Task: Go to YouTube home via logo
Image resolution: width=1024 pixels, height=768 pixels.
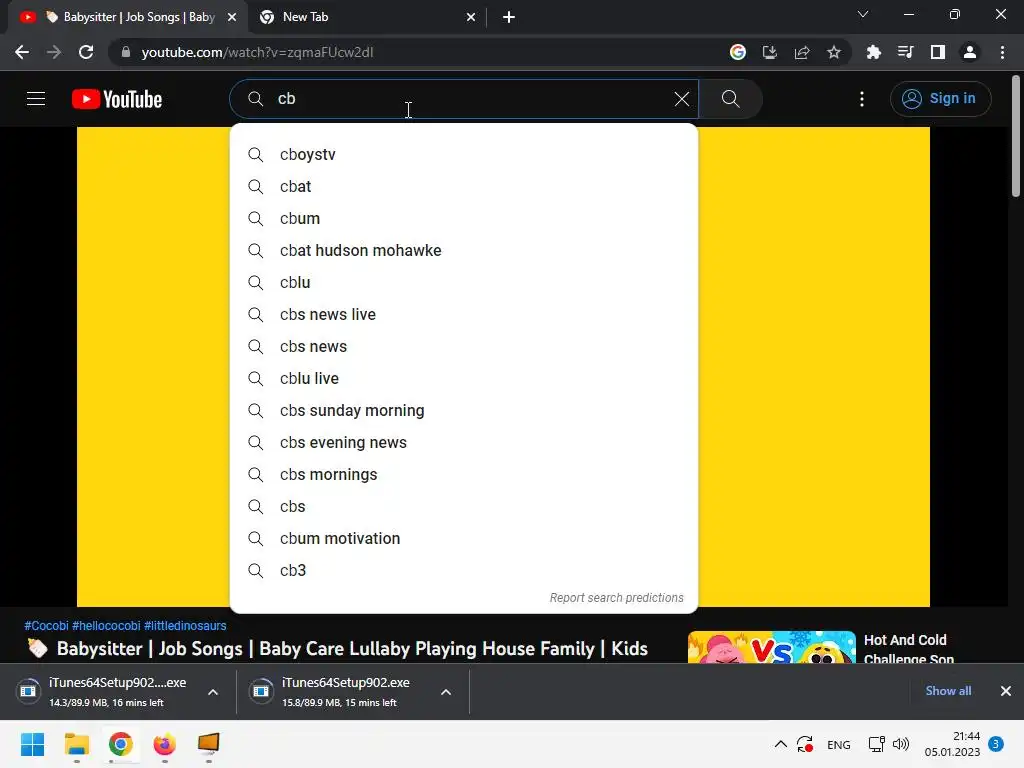Action: point(117,99)
